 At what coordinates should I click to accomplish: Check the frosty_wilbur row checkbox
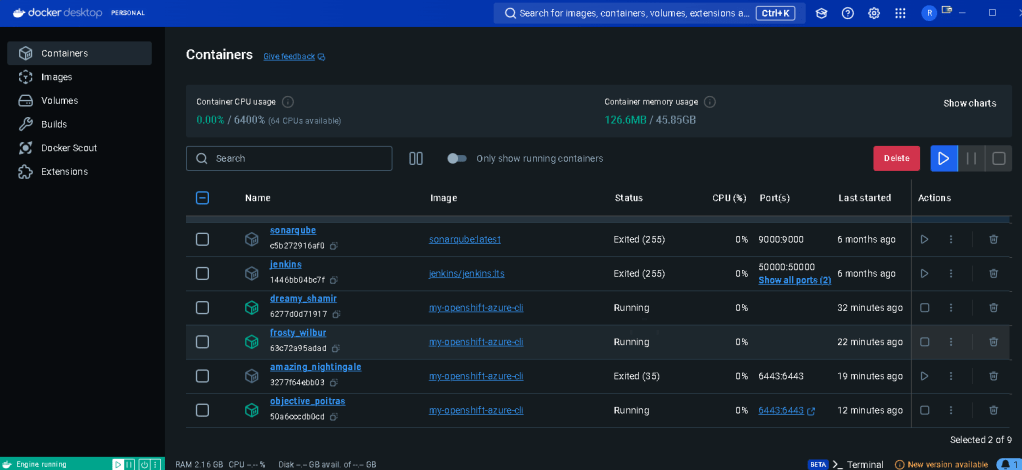tap(202, 342)
